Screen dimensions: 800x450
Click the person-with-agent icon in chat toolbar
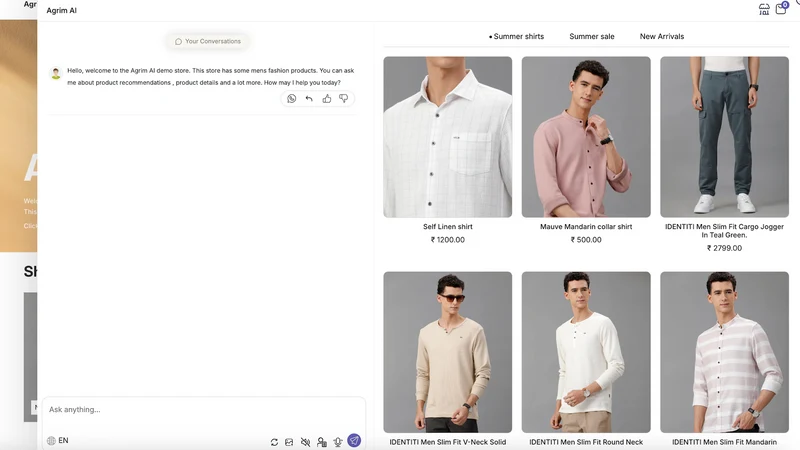pos(321,442)
